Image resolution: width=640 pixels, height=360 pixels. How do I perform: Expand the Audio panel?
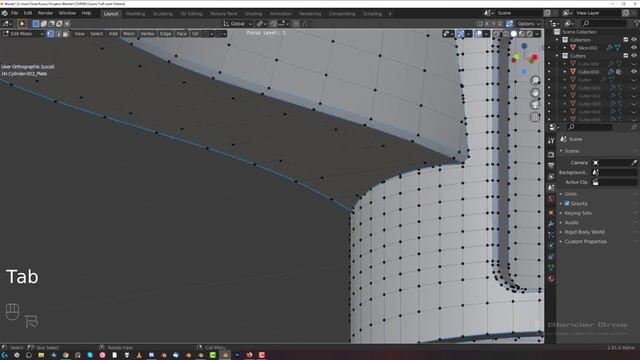click(571, 222)
